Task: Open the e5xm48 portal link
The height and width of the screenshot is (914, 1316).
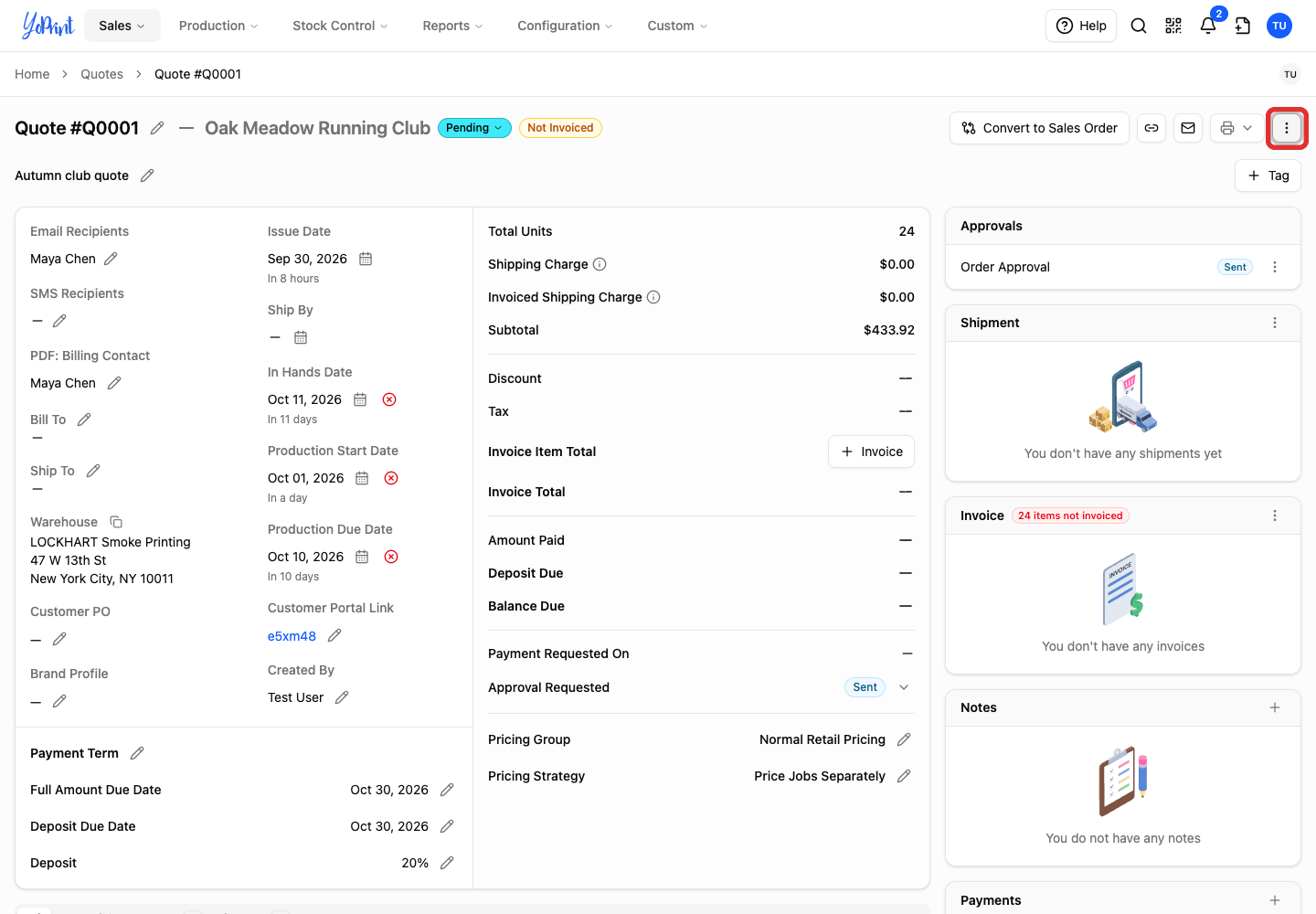Action: pos(292,636)
